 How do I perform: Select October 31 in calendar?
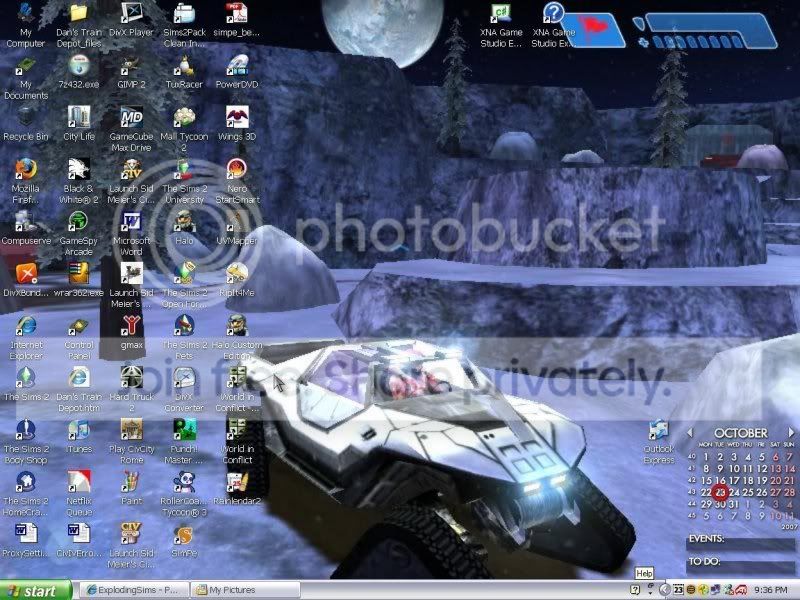click(x=734, y=504)
